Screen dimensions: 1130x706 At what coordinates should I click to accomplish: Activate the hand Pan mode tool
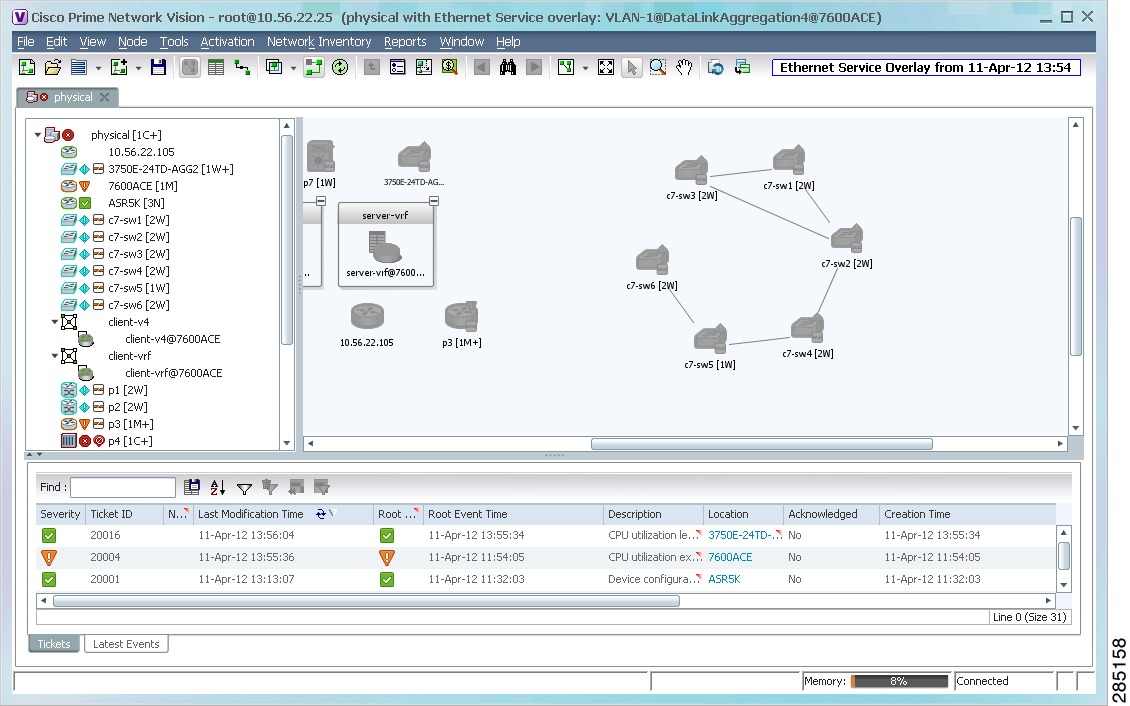click(x=684, y=68)
